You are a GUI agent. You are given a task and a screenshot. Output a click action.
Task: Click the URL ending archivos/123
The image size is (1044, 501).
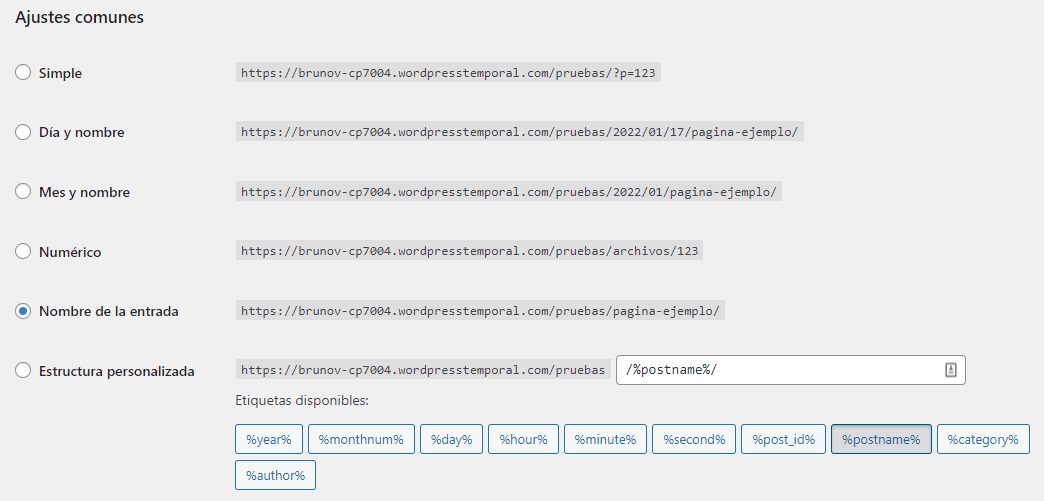pyautogui.click(x=469, y=251)
